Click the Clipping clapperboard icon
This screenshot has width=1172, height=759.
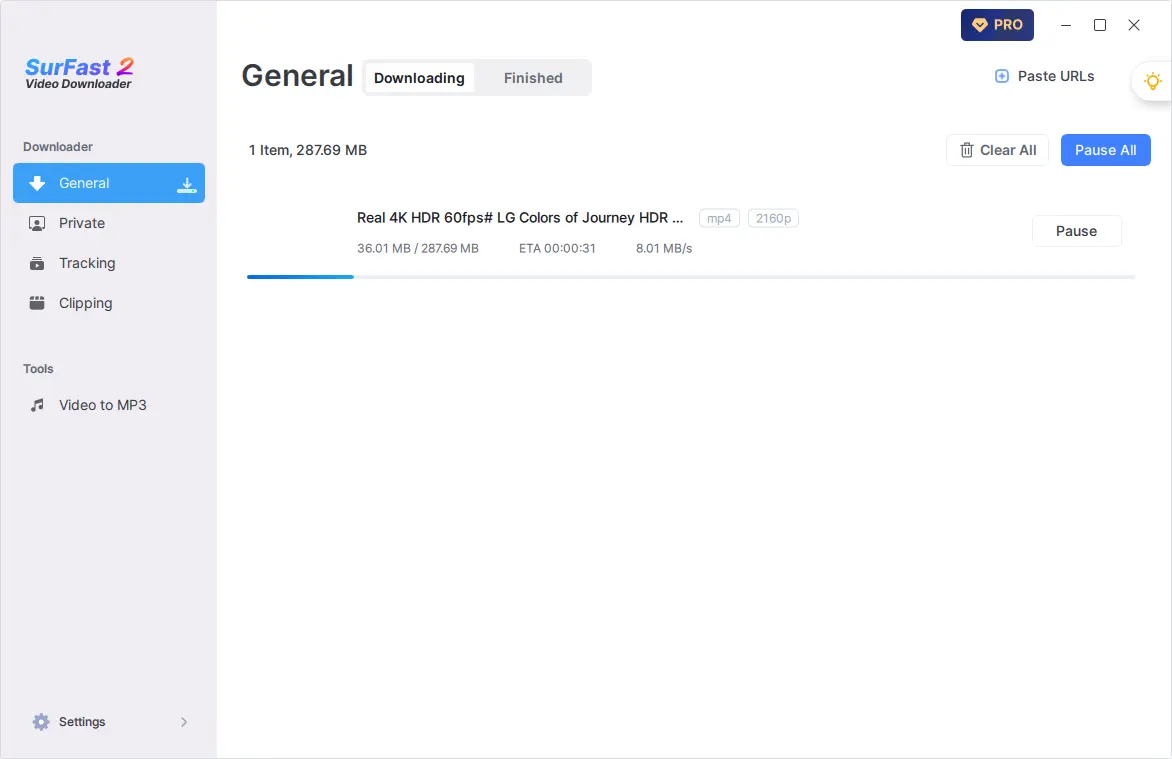[x=37, y=303]
